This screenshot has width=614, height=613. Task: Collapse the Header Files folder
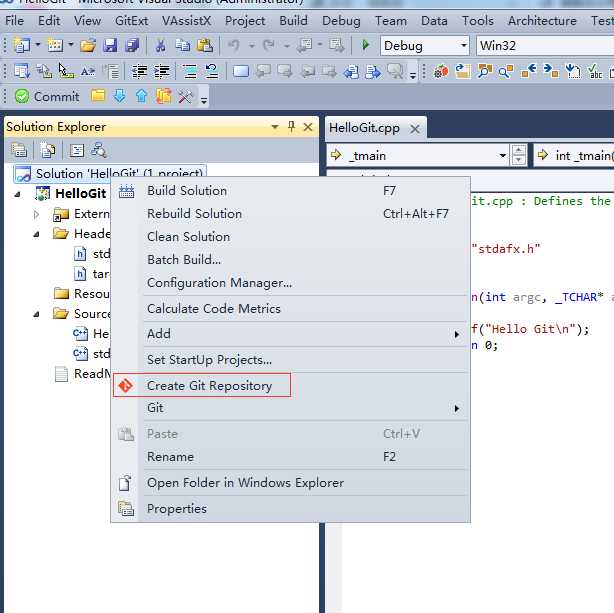[36, 235]
